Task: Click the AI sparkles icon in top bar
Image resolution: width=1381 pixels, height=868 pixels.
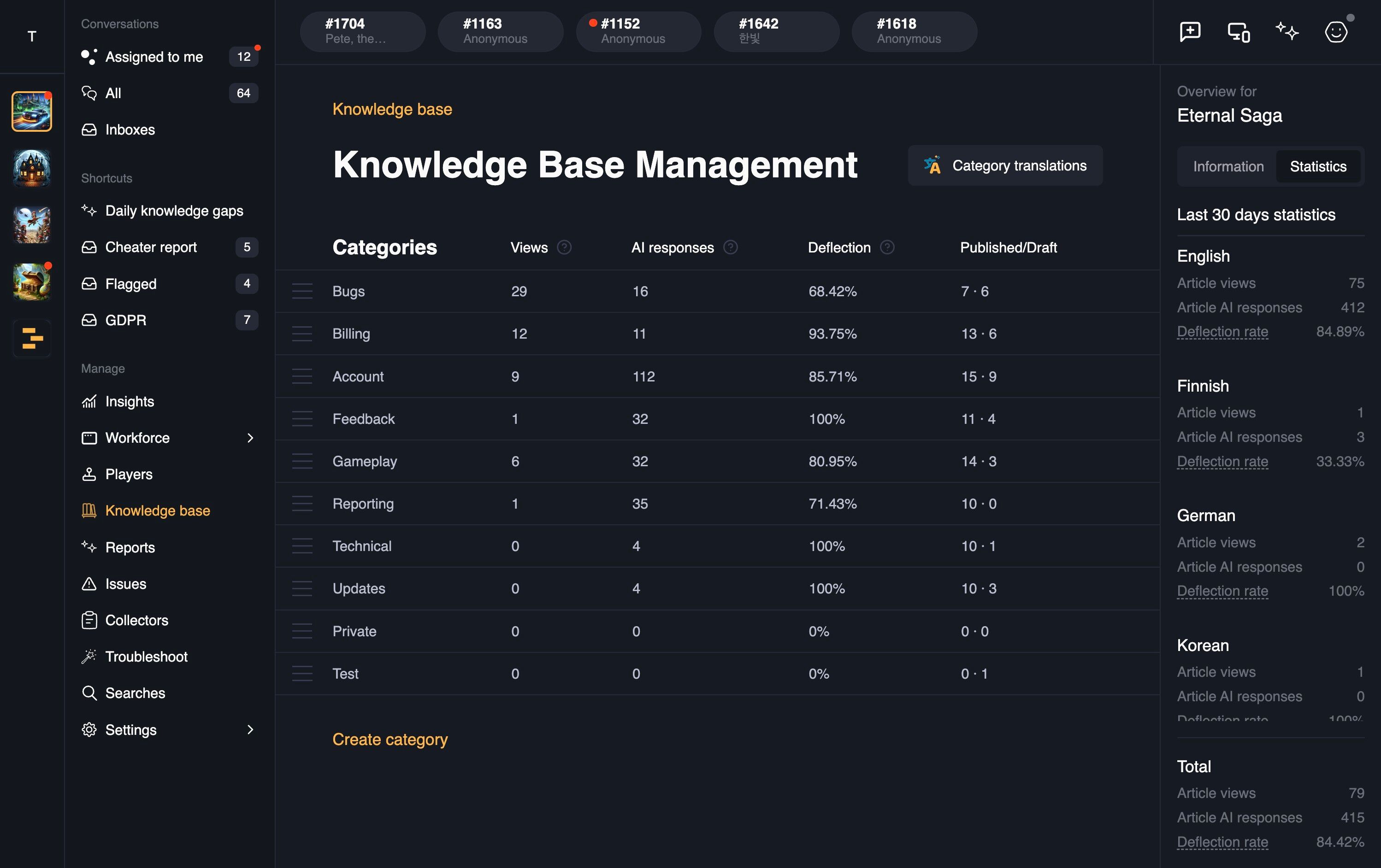Action: point(1287,31)
